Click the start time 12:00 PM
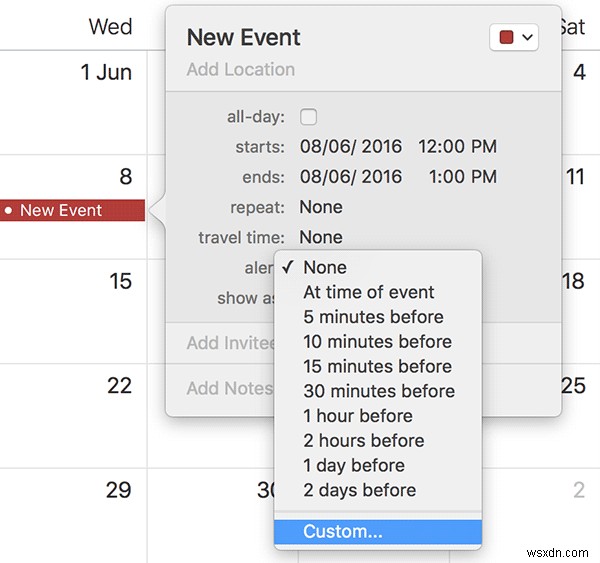Screen dimensions: 600x563 click(x=456, y=147)
